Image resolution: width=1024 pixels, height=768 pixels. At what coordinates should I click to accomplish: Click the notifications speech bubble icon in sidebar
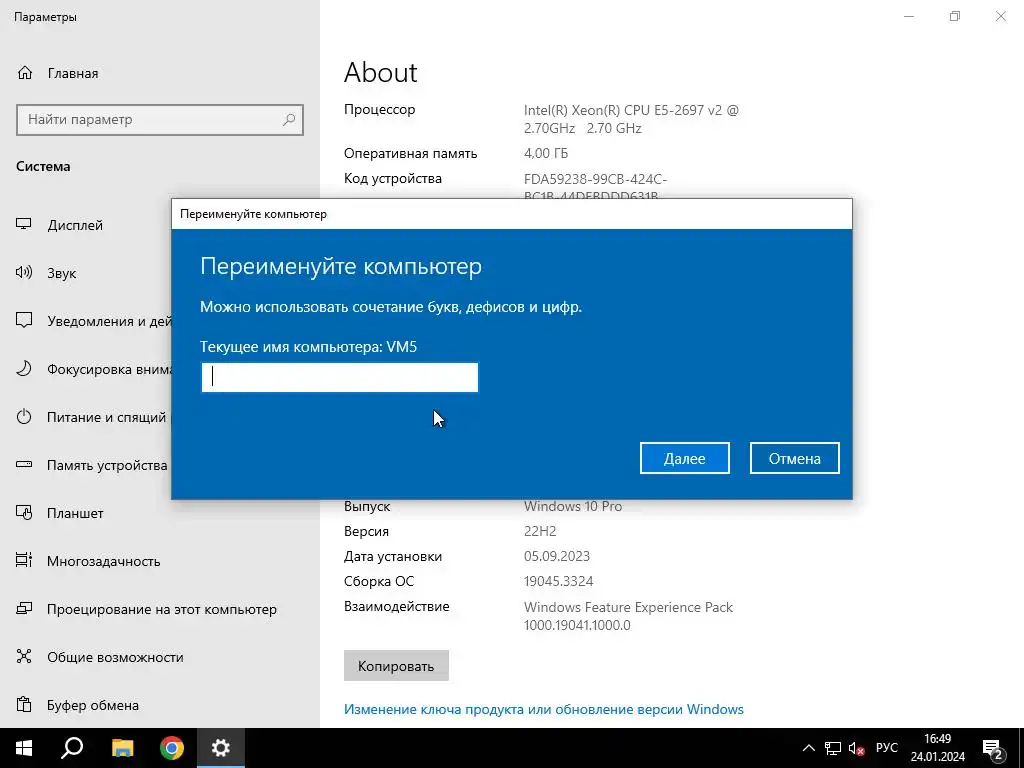tap(24, 320)
